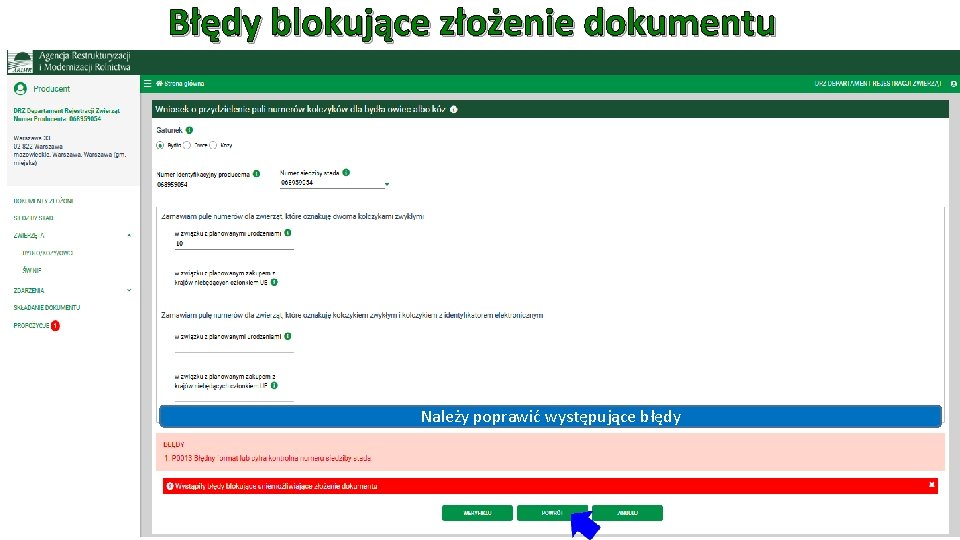Open Bydło, owce, kozy submenu item
960x540 pixels.
point(47,253)
